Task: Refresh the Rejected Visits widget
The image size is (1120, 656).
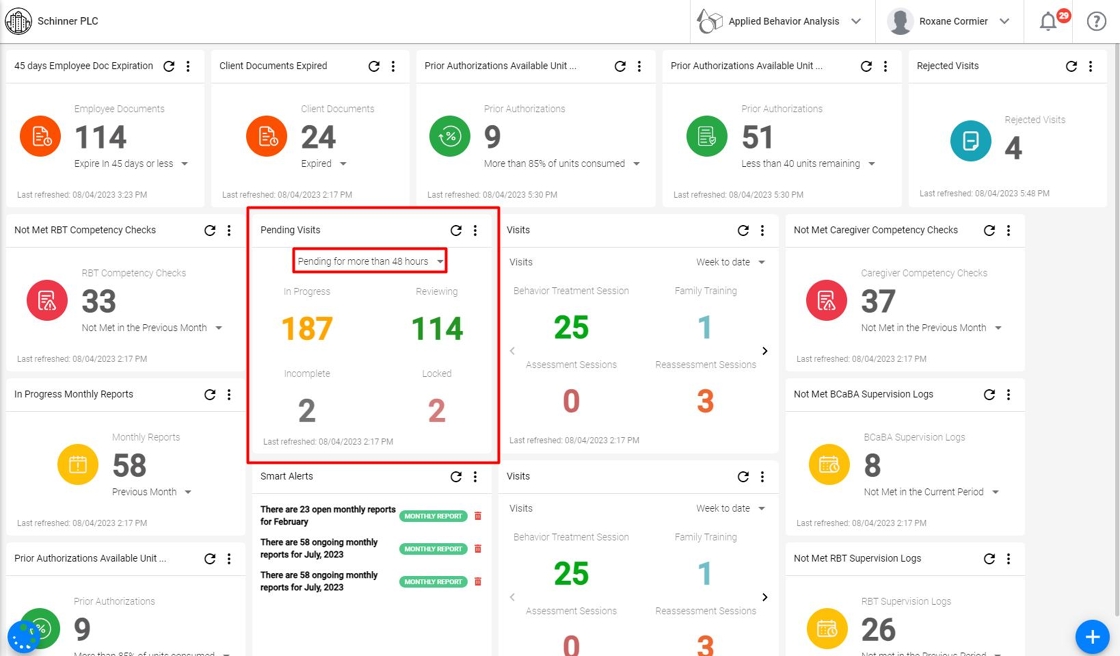Action: (1071, 66)
